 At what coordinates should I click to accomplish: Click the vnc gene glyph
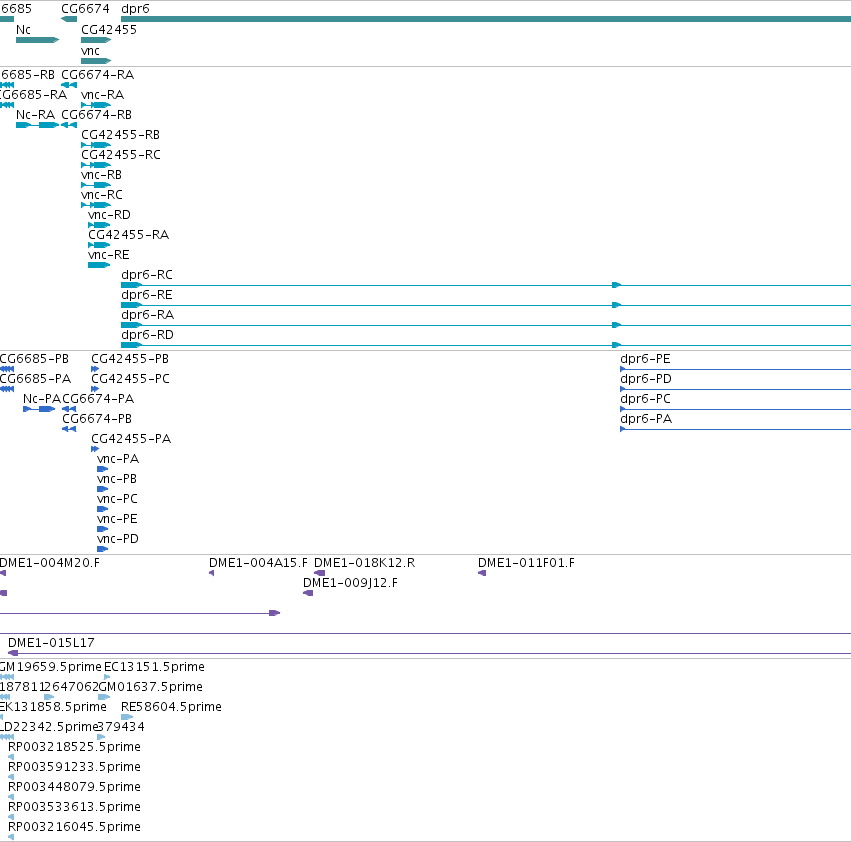point(96,61)
